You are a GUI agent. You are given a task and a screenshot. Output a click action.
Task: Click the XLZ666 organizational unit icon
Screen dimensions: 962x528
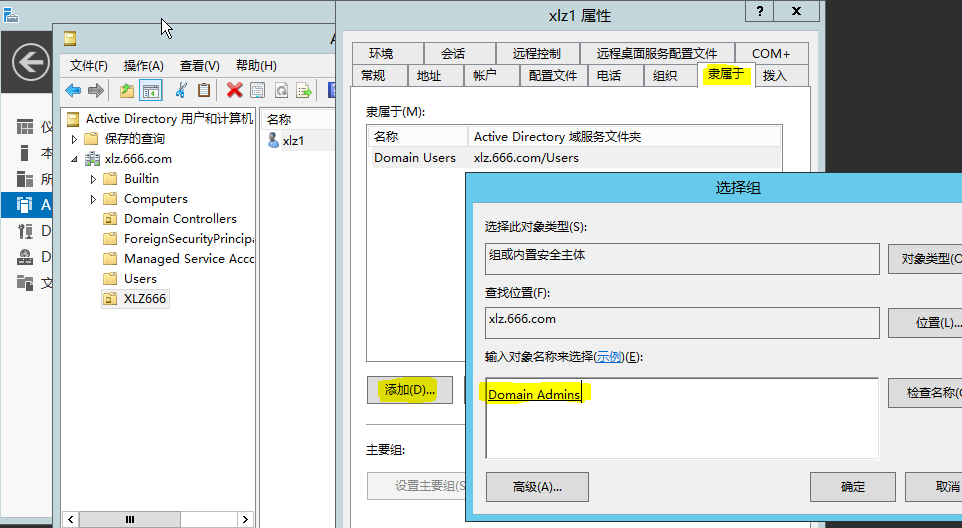pos(110,299)
